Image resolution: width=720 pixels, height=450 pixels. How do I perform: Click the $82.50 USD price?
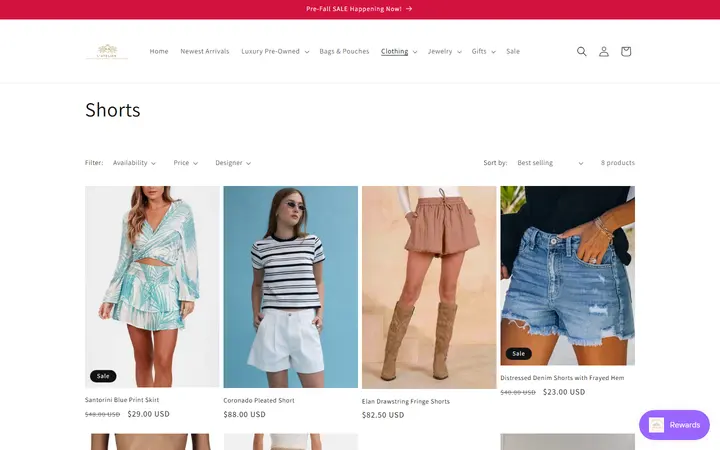383,415
